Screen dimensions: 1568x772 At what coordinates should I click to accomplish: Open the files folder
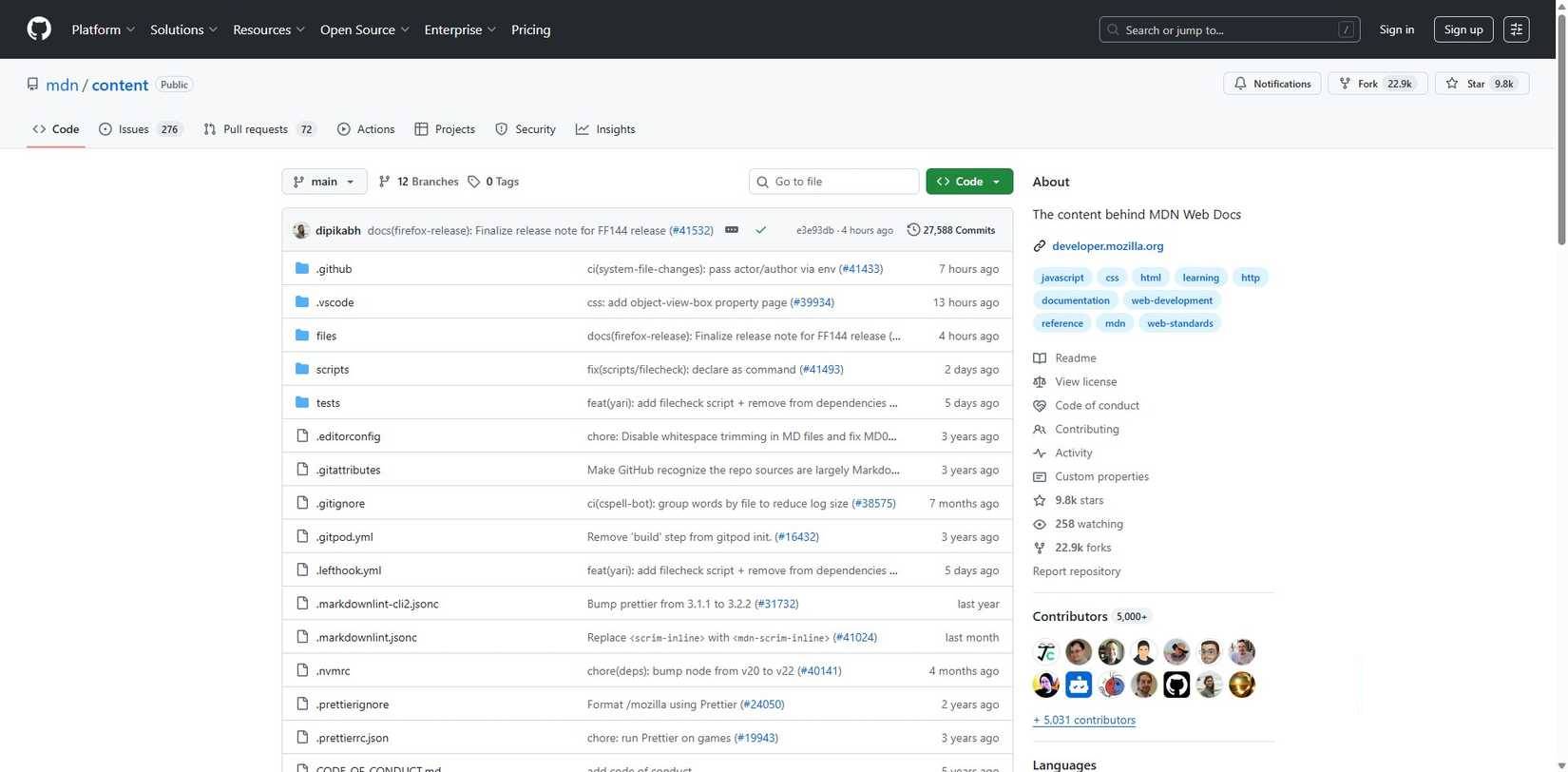pyautogui.click(x=326, y=336)
